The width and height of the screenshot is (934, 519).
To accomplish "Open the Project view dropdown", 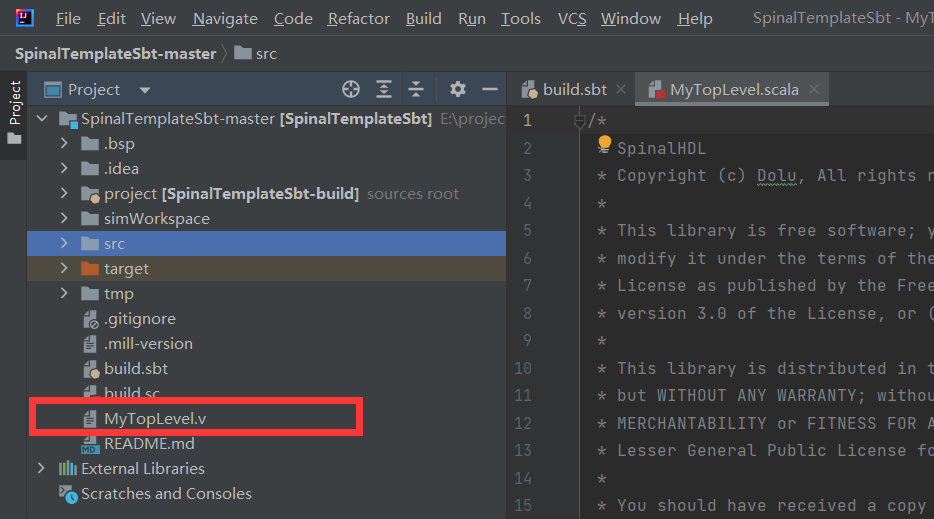I will (x=145, y=90).
